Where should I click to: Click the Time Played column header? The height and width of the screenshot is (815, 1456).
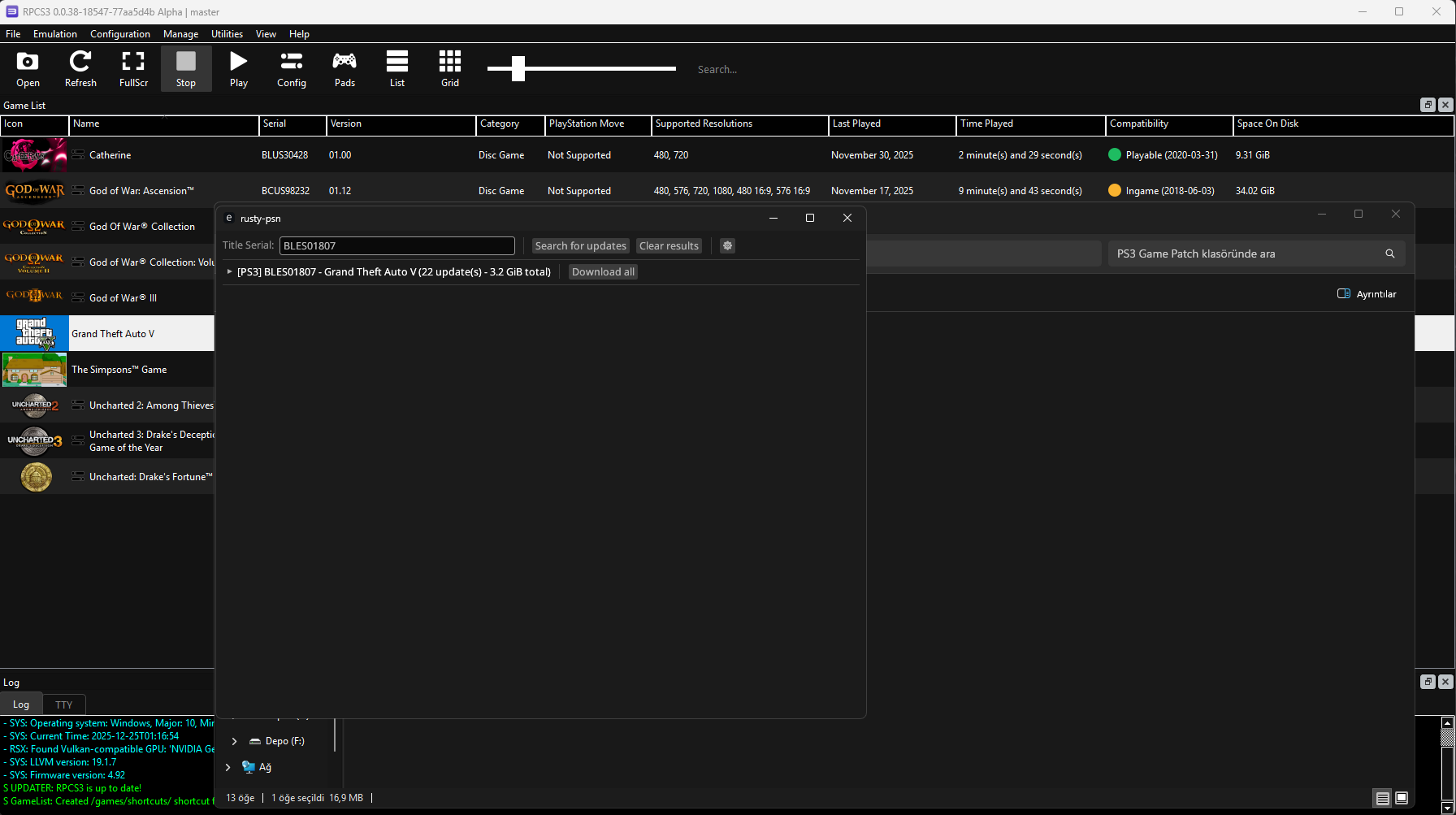pos(1031,124)
